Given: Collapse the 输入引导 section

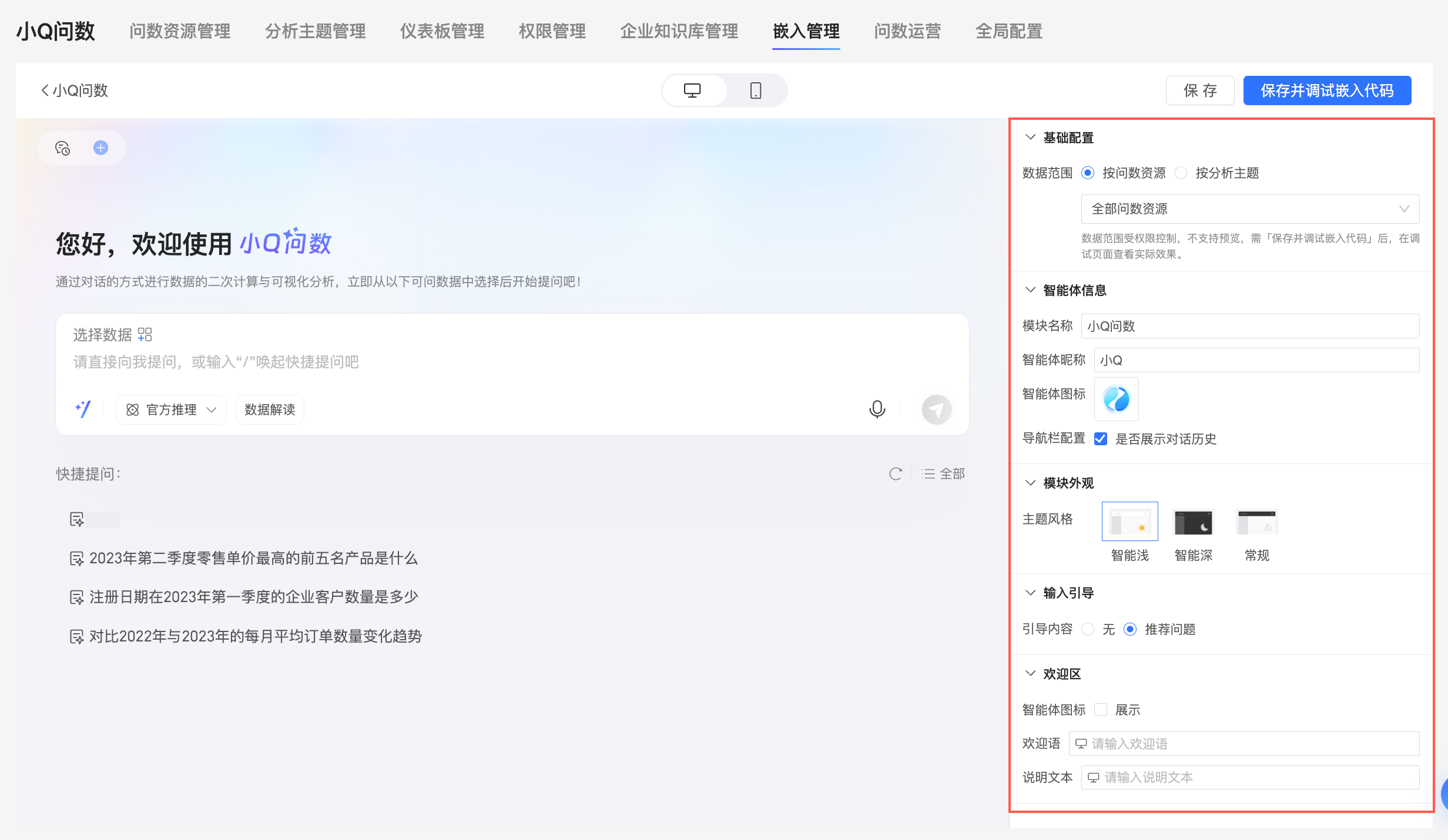Looking at the screenshot, I should 1030,593.
